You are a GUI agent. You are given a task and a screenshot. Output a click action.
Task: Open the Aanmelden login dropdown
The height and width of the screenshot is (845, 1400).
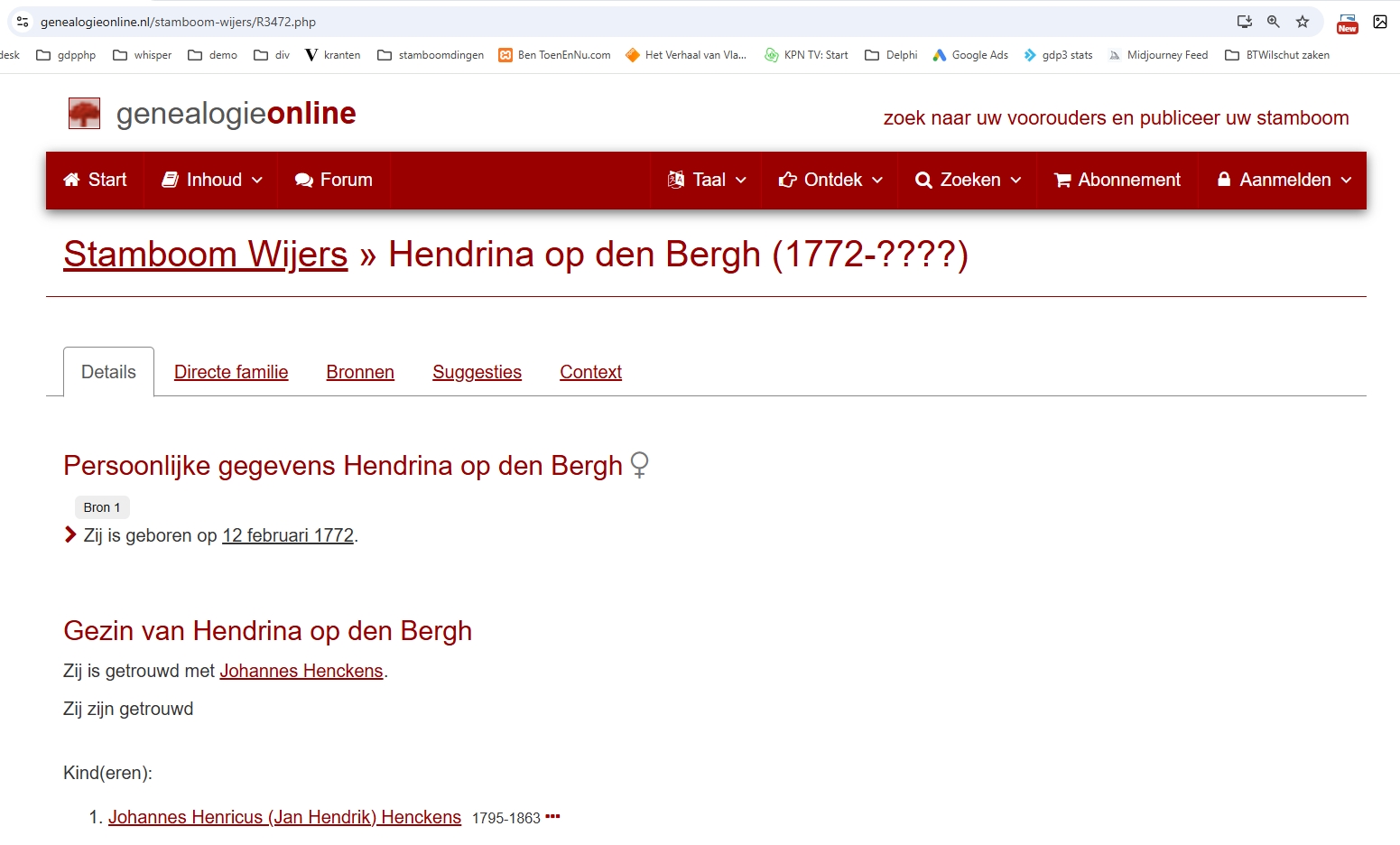[x=1284, y=180]
